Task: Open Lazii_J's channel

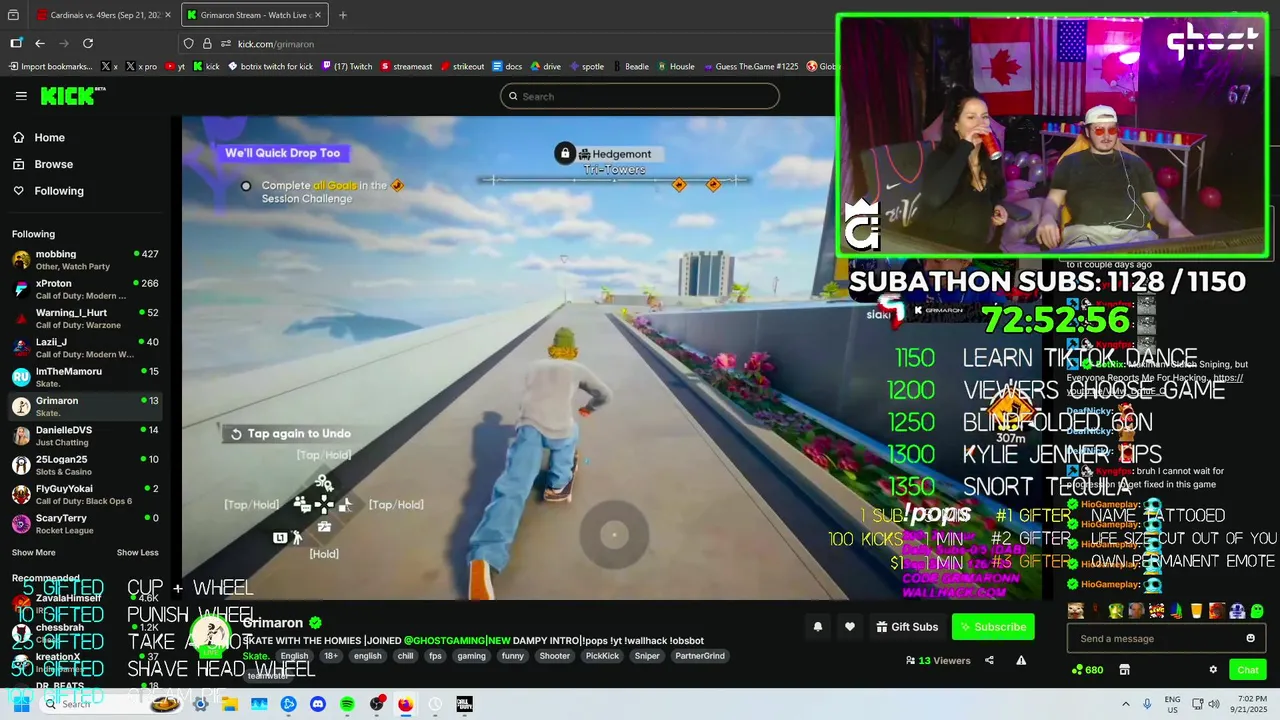Action: pos(86,348)
